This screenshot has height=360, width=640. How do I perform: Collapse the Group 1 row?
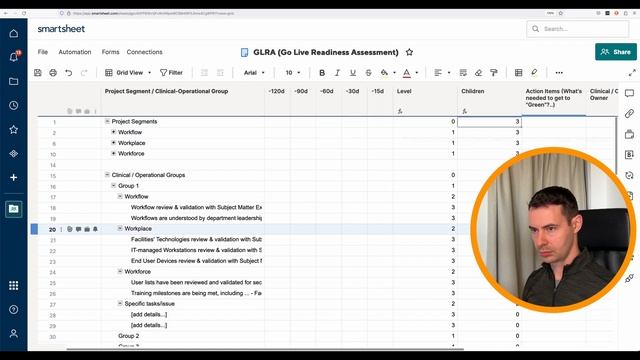(x=113, y=185)
